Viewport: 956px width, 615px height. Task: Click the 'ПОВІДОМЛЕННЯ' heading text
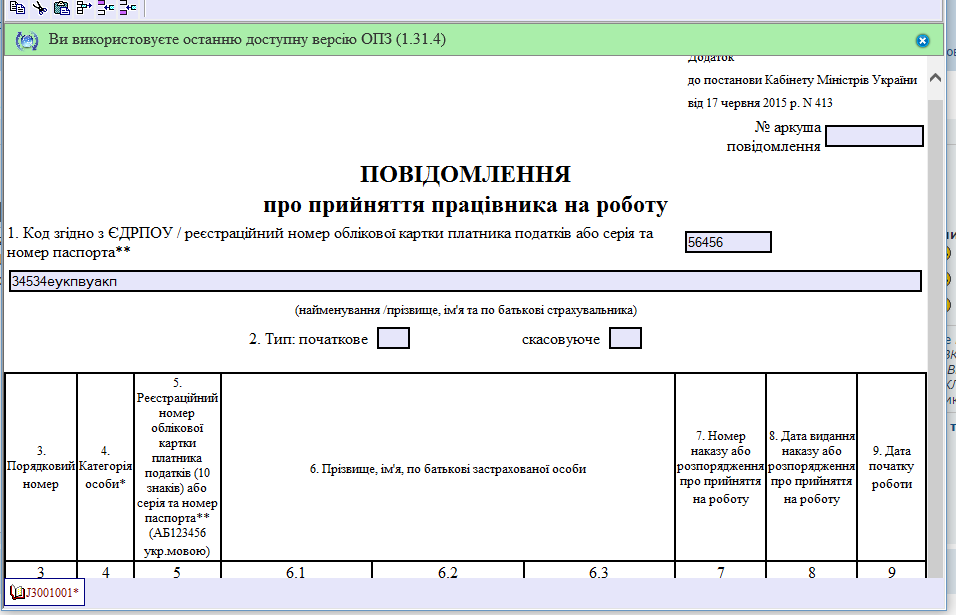pos(465,174)
